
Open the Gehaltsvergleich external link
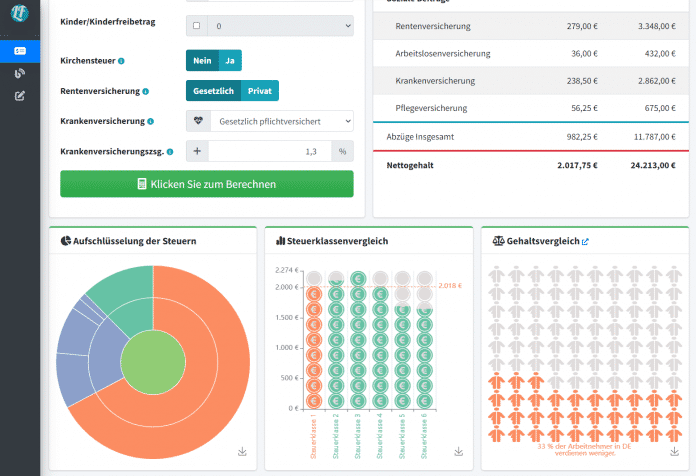(586, 241)
